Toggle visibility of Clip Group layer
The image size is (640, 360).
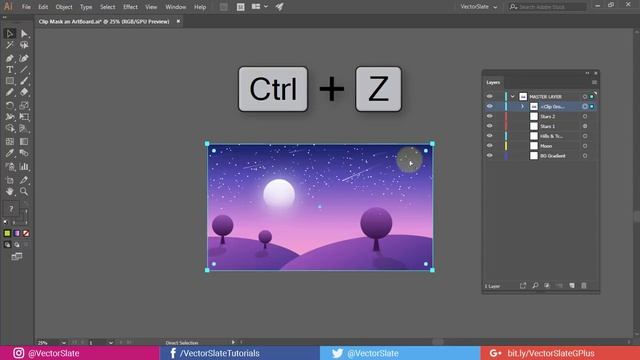pos(489,106)
